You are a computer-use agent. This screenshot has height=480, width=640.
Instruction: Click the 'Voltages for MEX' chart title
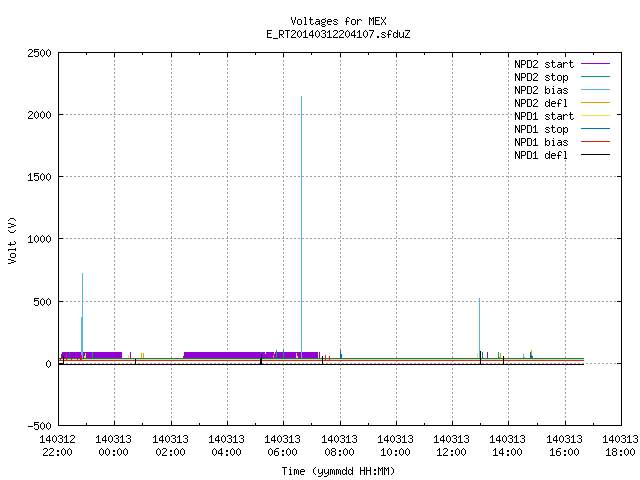[338, 21]
